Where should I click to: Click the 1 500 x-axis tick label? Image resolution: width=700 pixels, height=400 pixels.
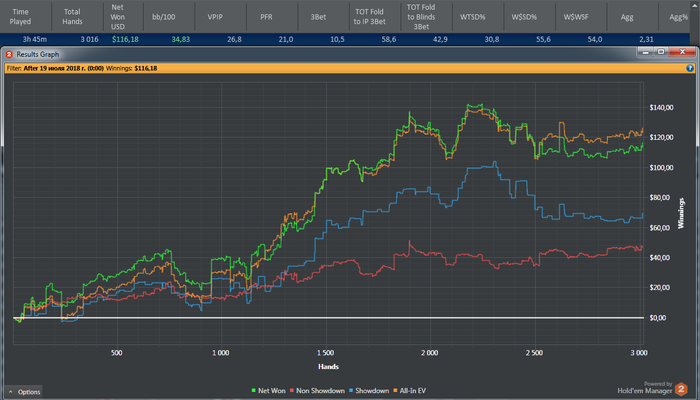pyautogui.click(x=325, y=353)
